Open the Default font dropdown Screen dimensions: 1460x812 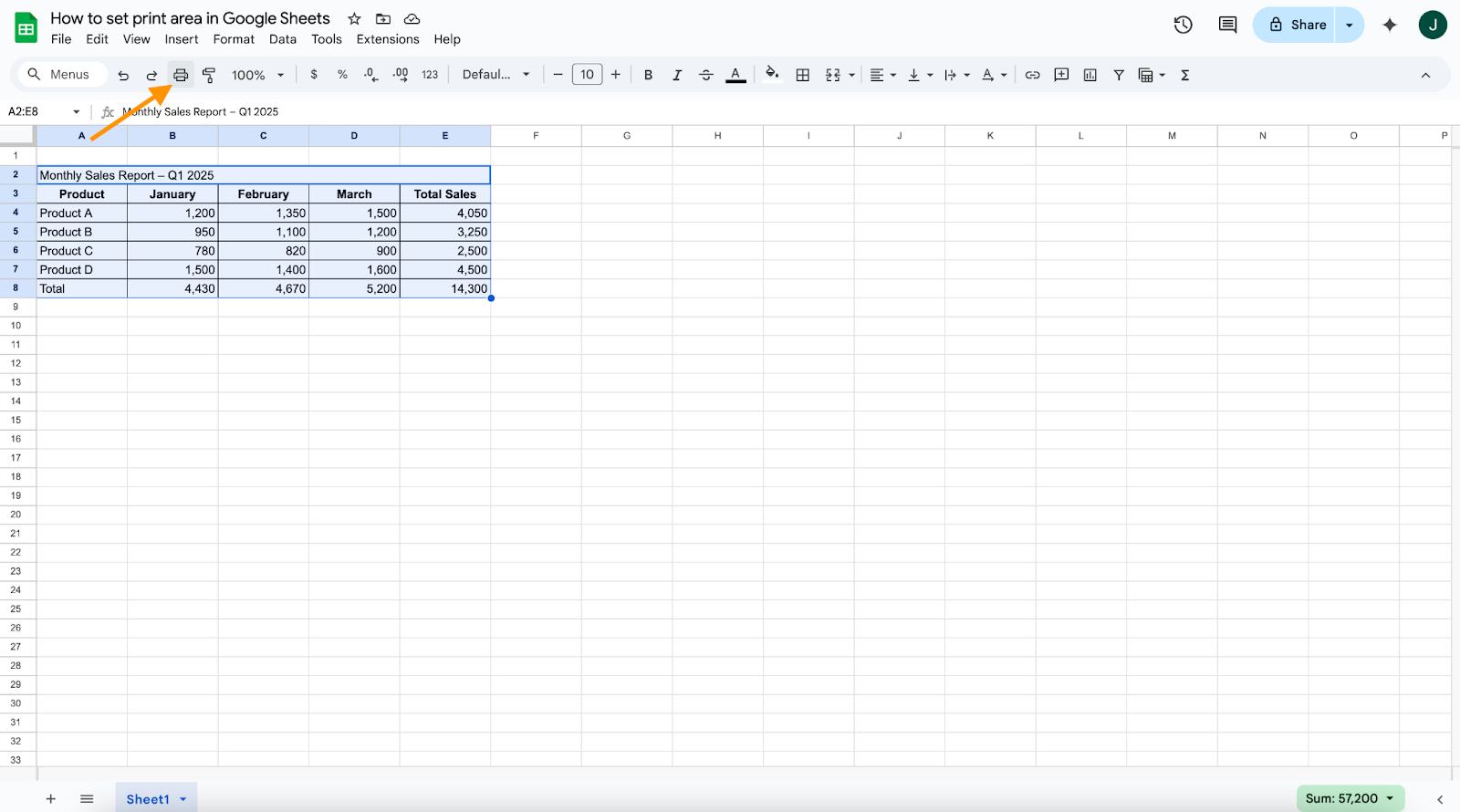(495, 75)
